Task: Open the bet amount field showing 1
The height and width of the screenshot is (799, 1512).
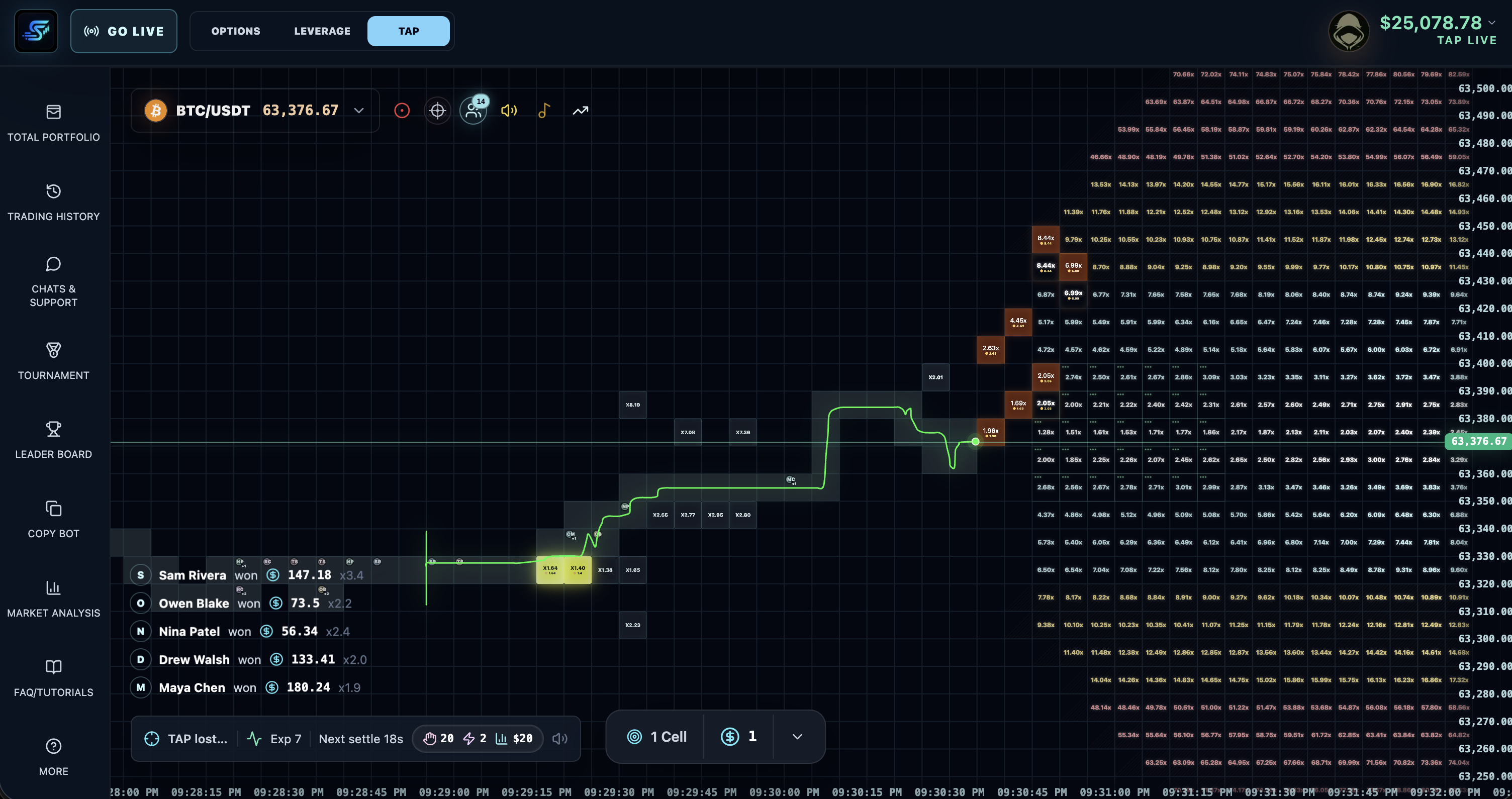Action: click(738, 737)
